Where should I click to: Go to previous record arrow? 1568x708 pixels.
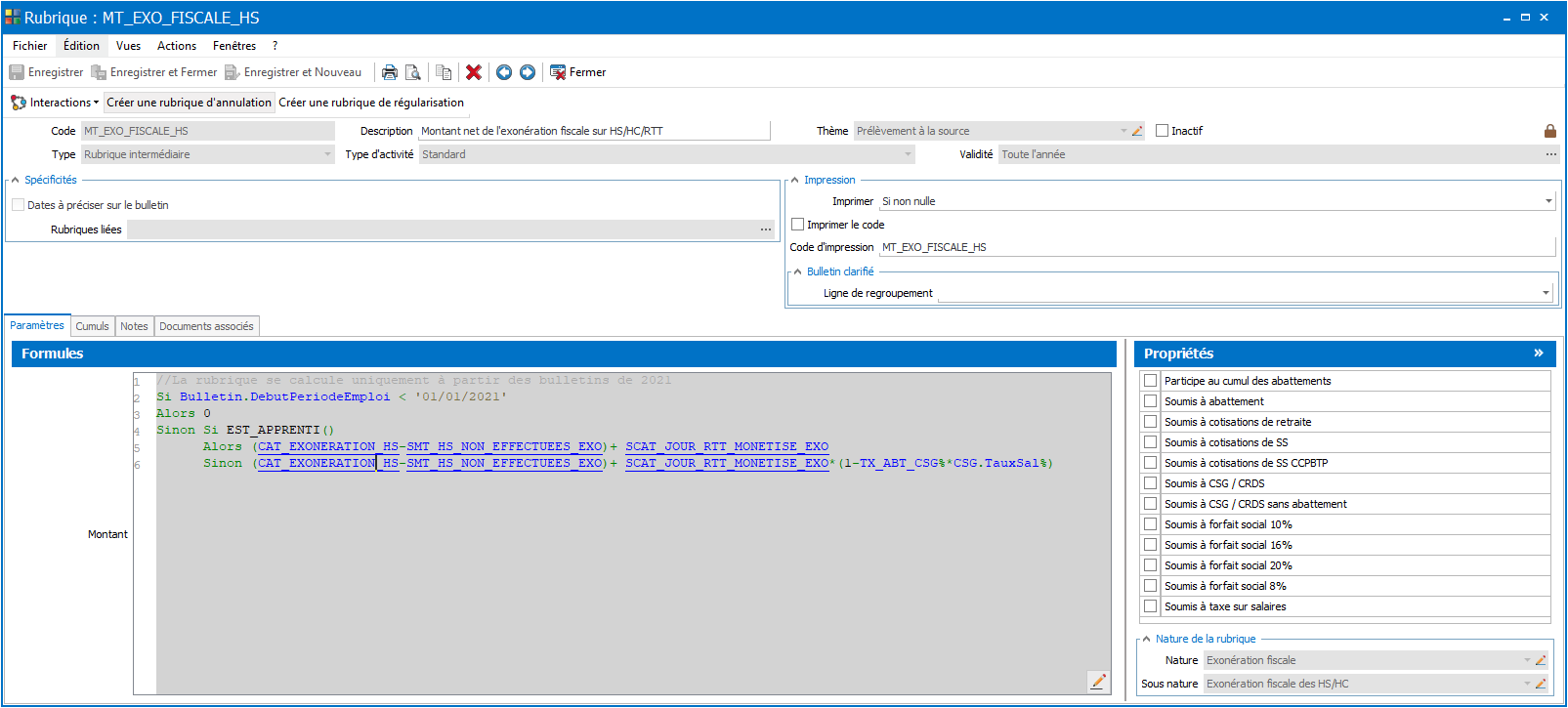tap(504, 72)
